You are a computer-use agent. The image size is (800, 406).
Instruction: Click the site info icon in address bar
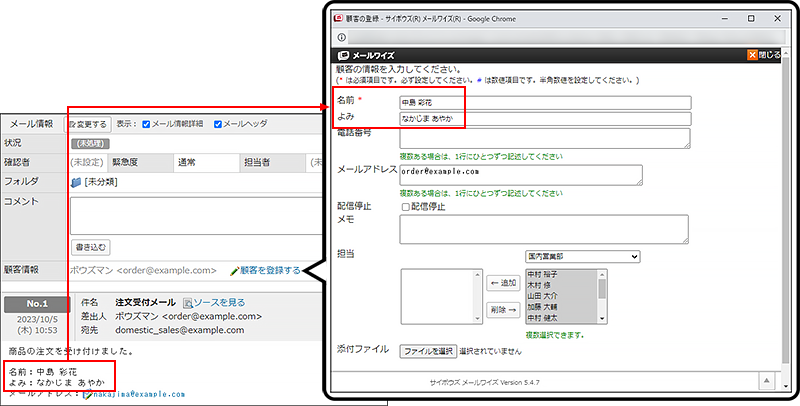click(x=342, y=37)
